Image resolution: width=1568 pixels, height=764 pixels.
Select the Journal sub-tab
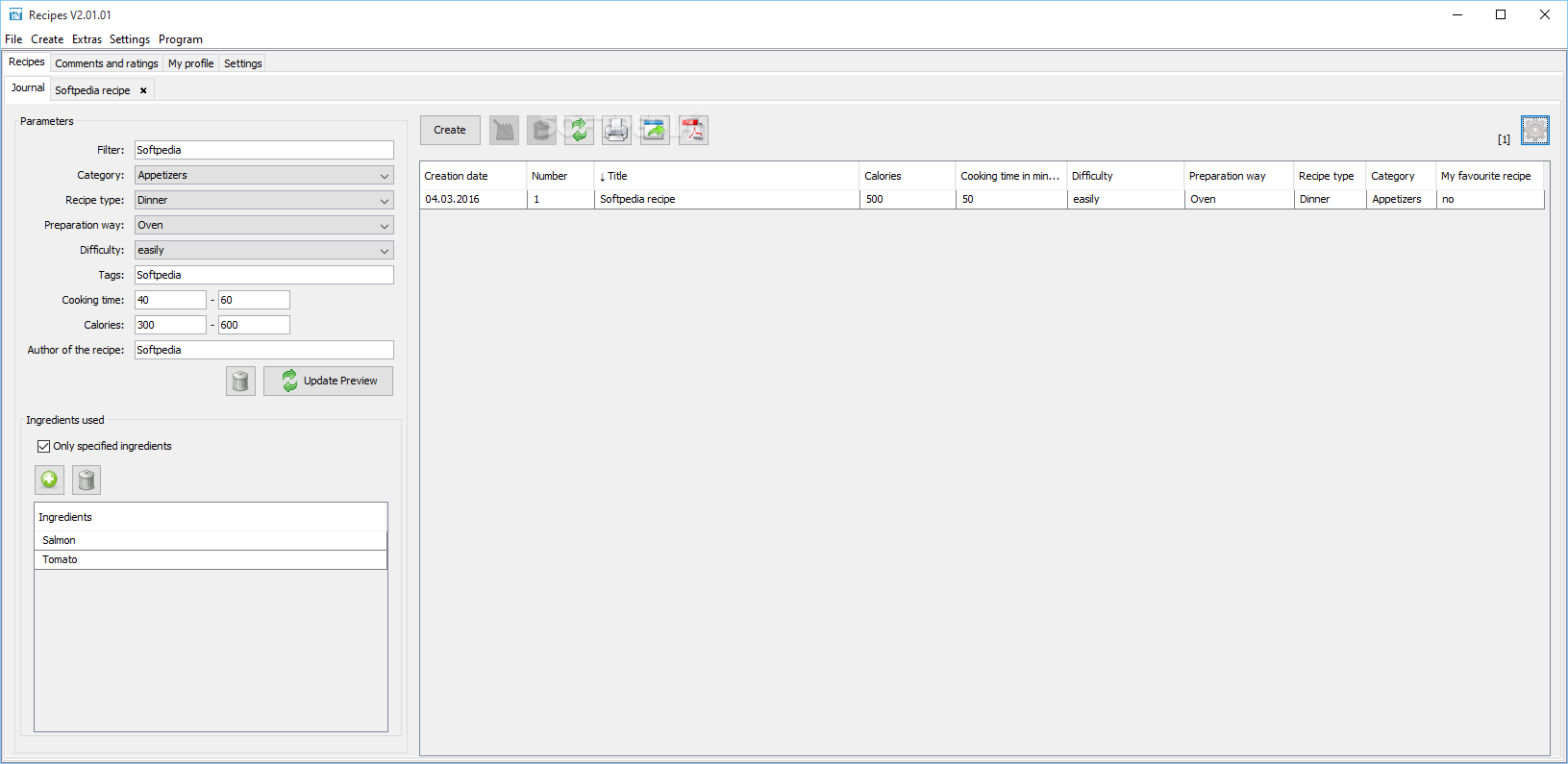(x=28, y=87)
